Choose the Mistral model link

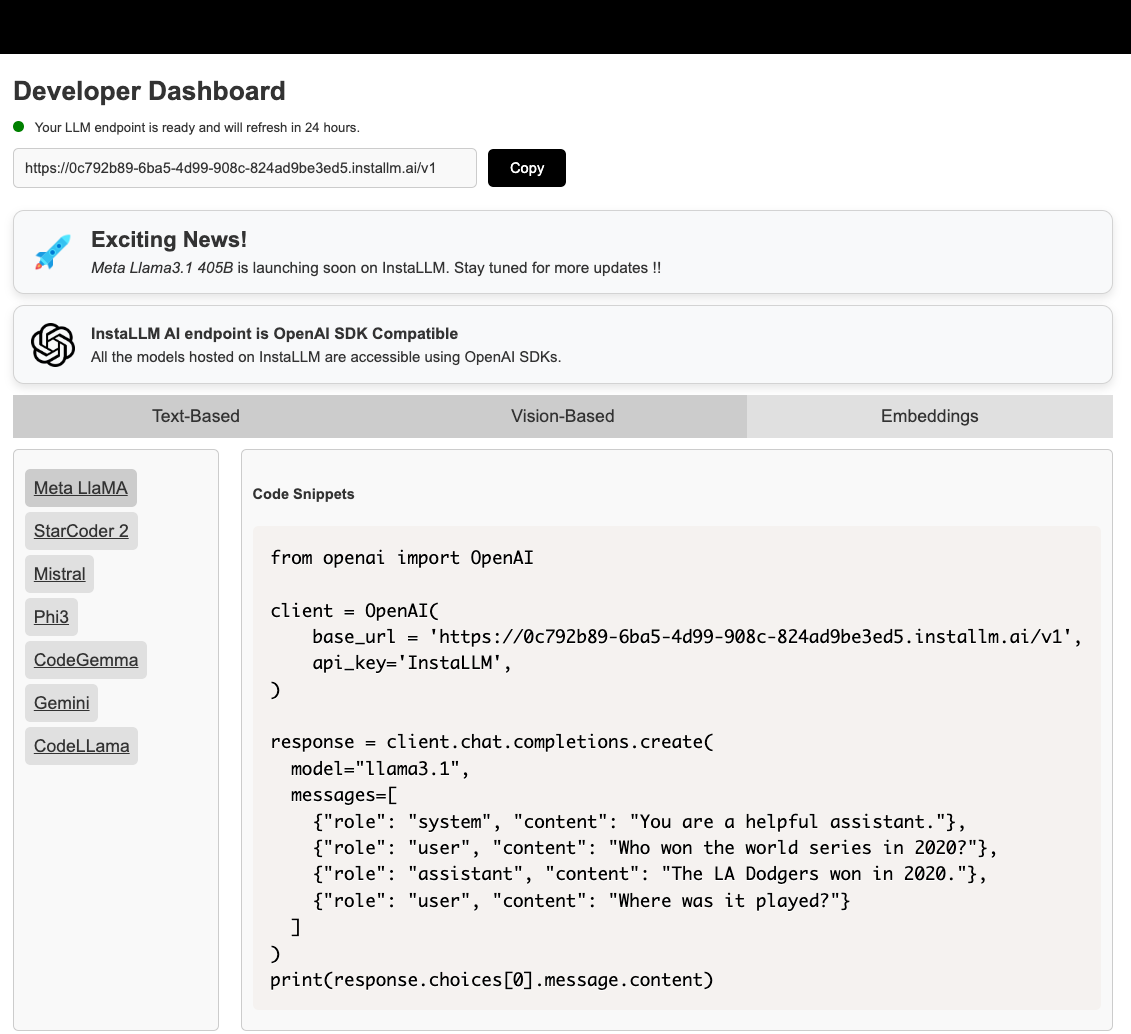pyautogui.click(x=60, y=574)
